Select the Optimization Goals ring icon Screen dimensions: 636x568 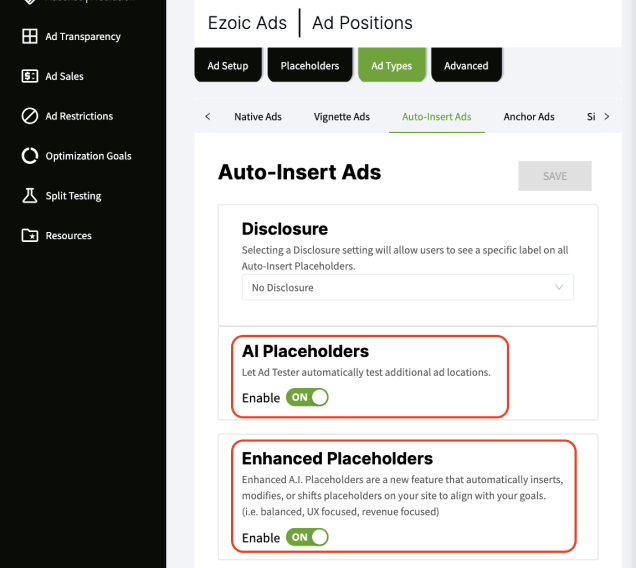pos(29,156)
